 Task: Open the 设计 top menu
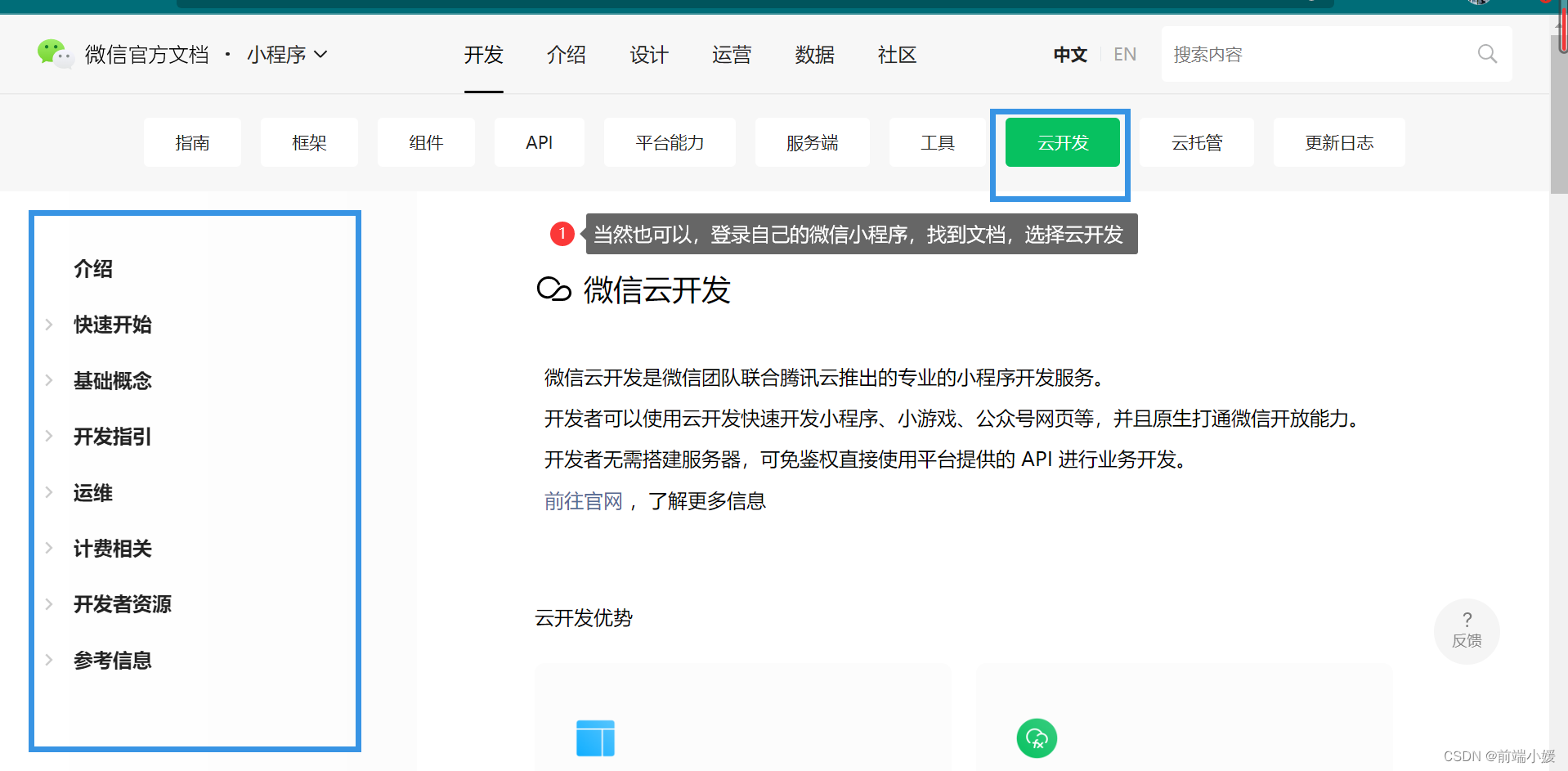[649, 55]
